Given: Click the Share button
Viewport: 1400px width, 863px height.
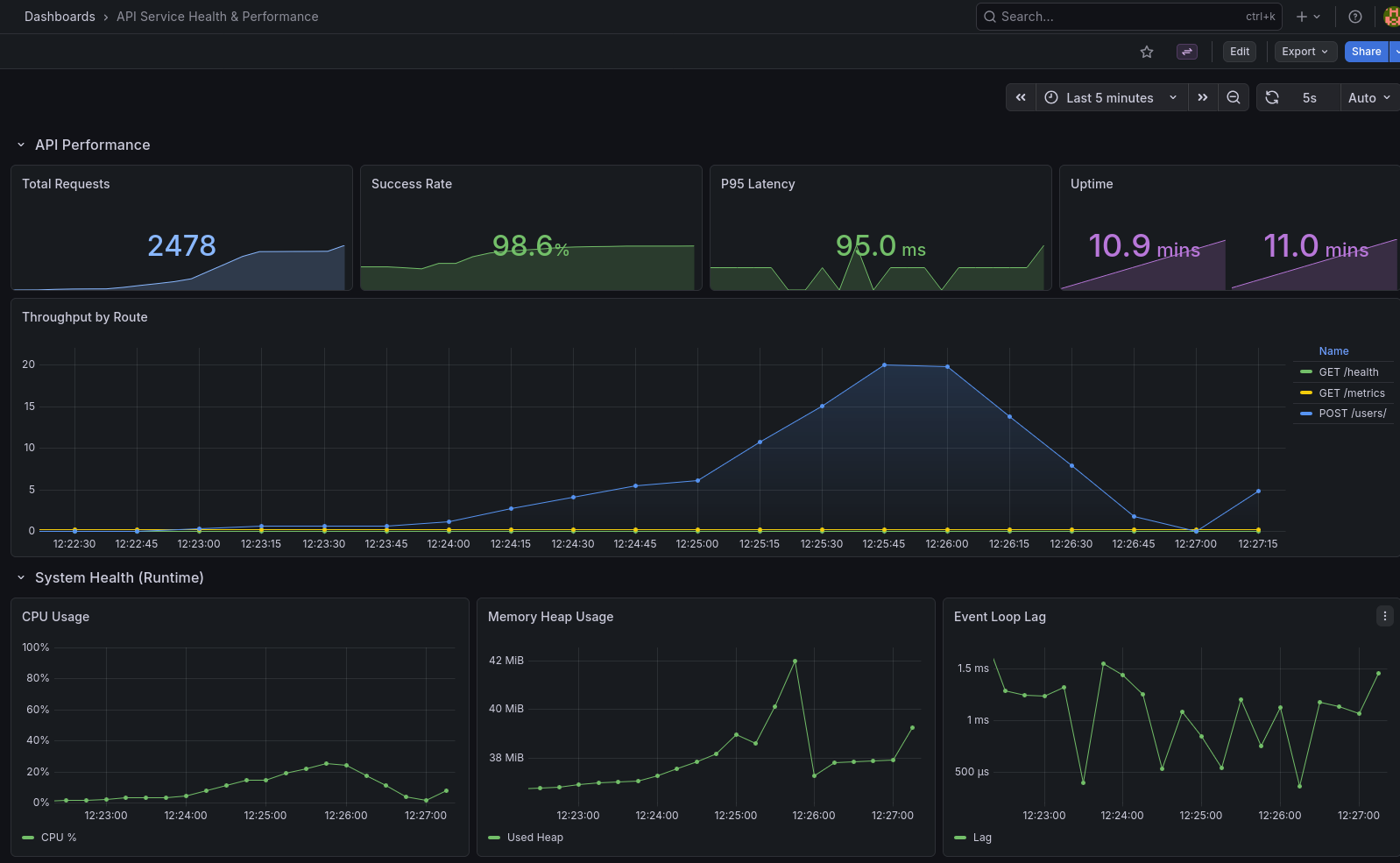Looking at the screenshot, I should coord(1365,52).
